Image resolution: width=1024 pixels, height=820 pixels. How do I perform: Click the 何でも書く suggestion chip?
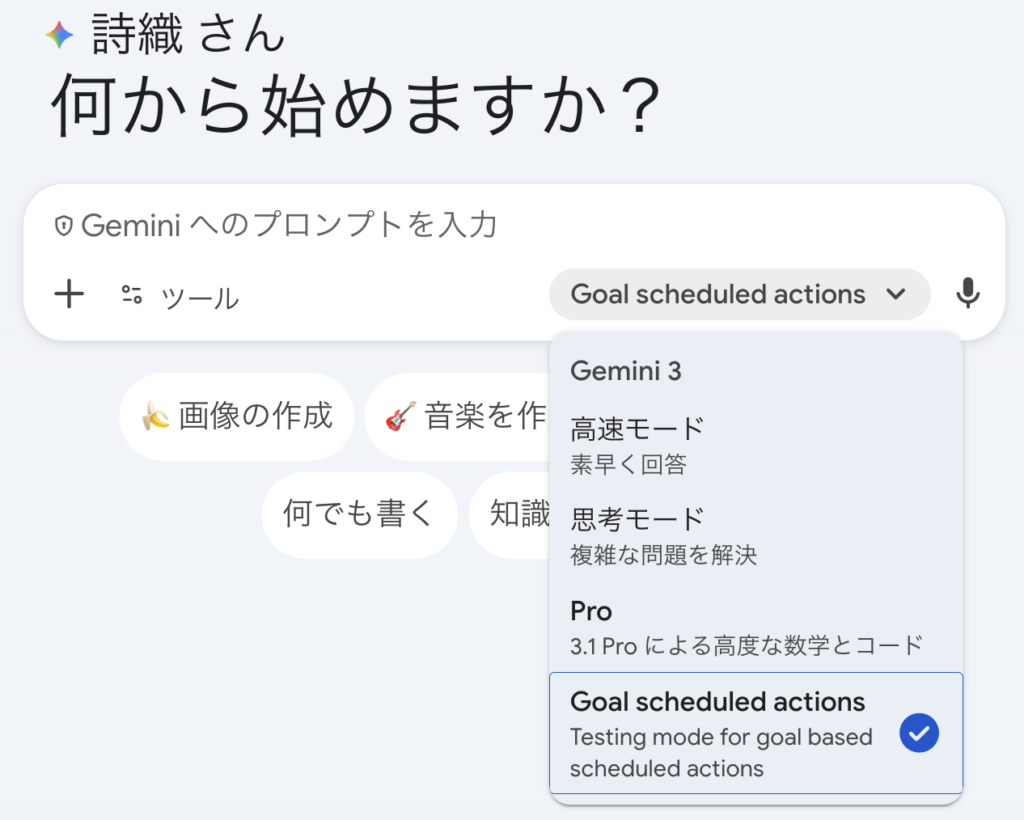(359, 514)
